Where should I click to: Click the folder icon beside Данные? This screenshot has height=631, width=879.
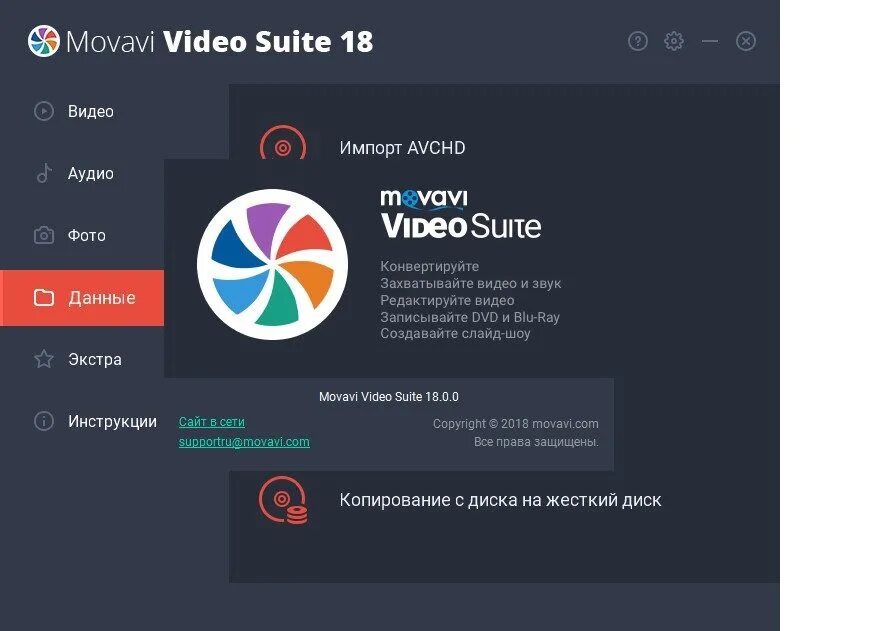44,298
